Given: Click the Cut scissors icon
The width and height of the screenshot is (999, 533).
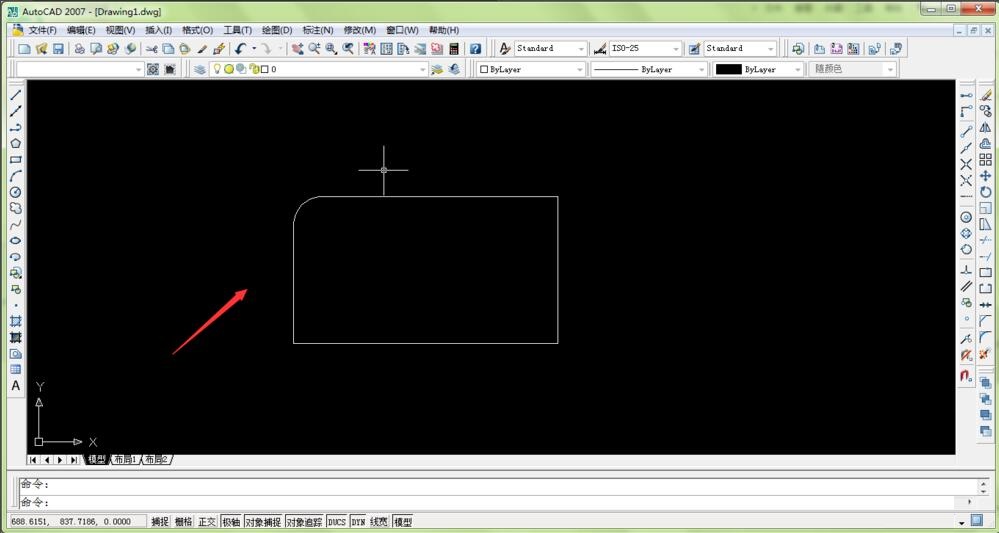Looking at the screenshot, I should [152, 48].
